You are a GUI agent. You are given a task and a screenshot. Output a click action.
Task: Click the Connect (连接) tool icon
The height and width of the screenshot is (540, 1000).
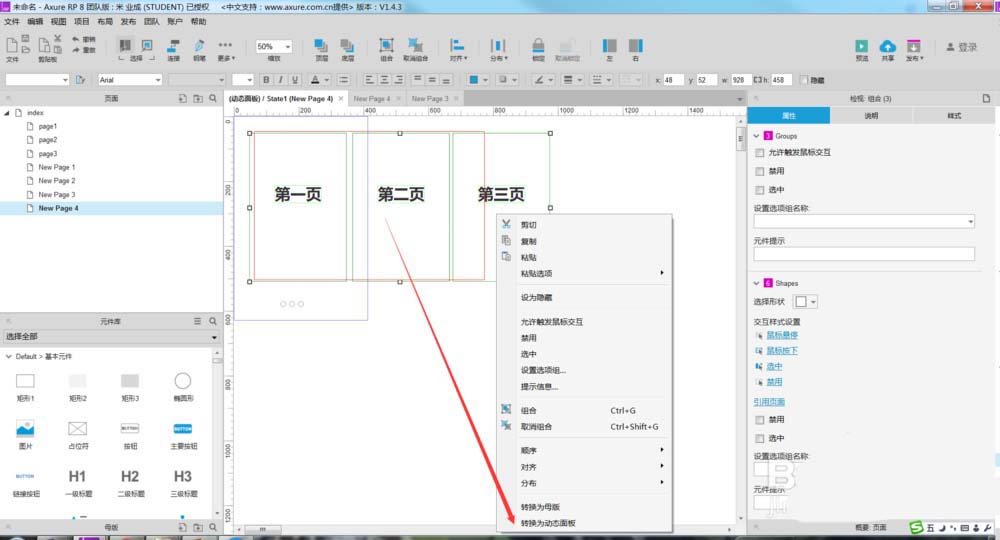click(x=173, y=46)
